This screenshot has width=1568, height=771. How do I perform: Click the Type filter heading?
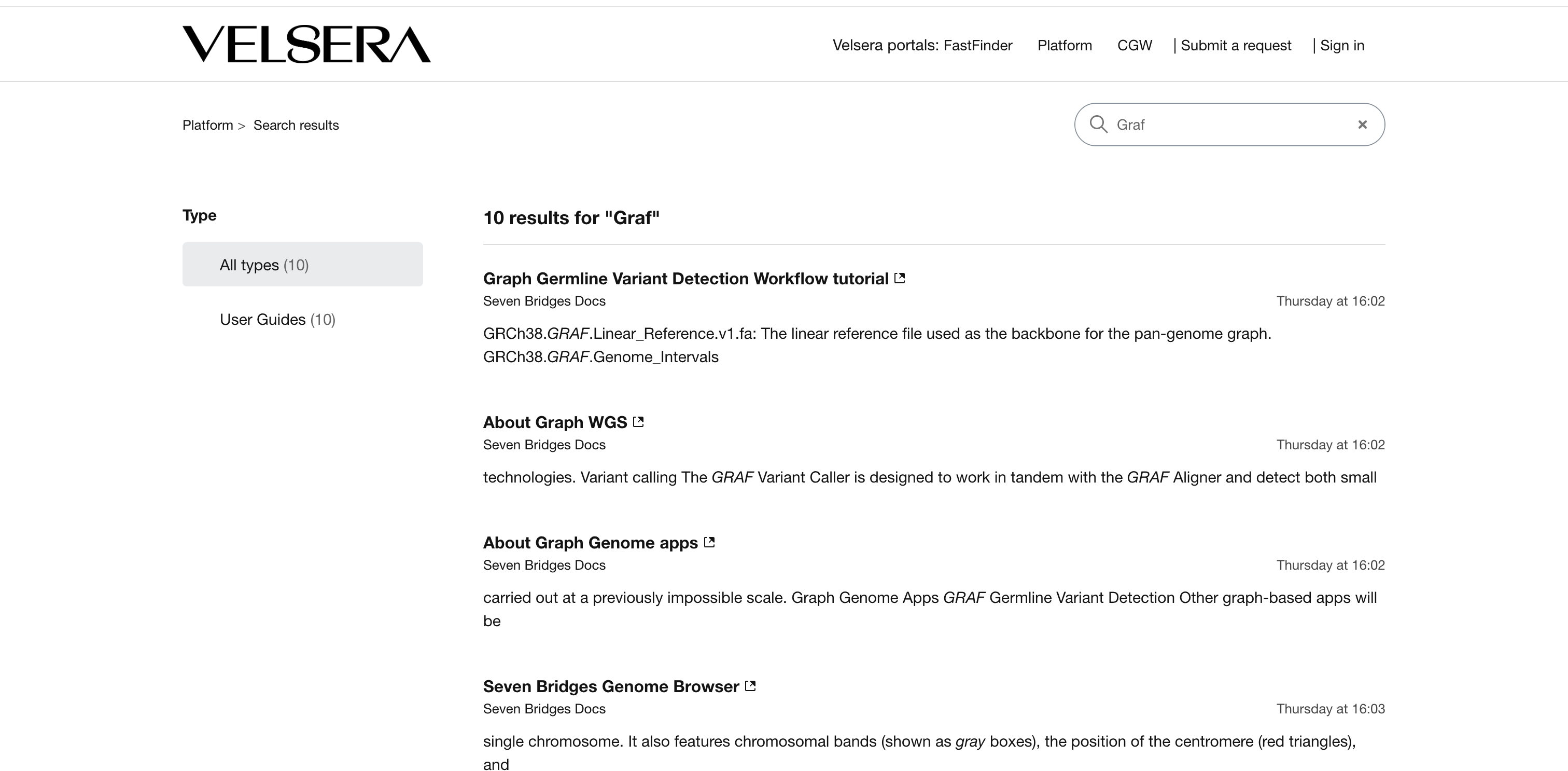click(200, 215)
